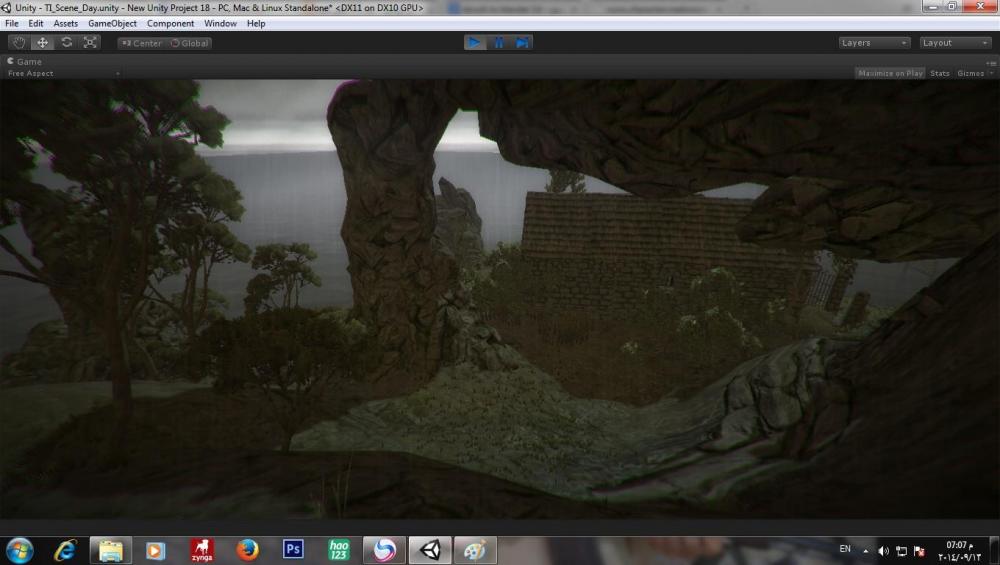
Task: Open the Zynga taskbar icon
Action: click(x=202, y=550)
